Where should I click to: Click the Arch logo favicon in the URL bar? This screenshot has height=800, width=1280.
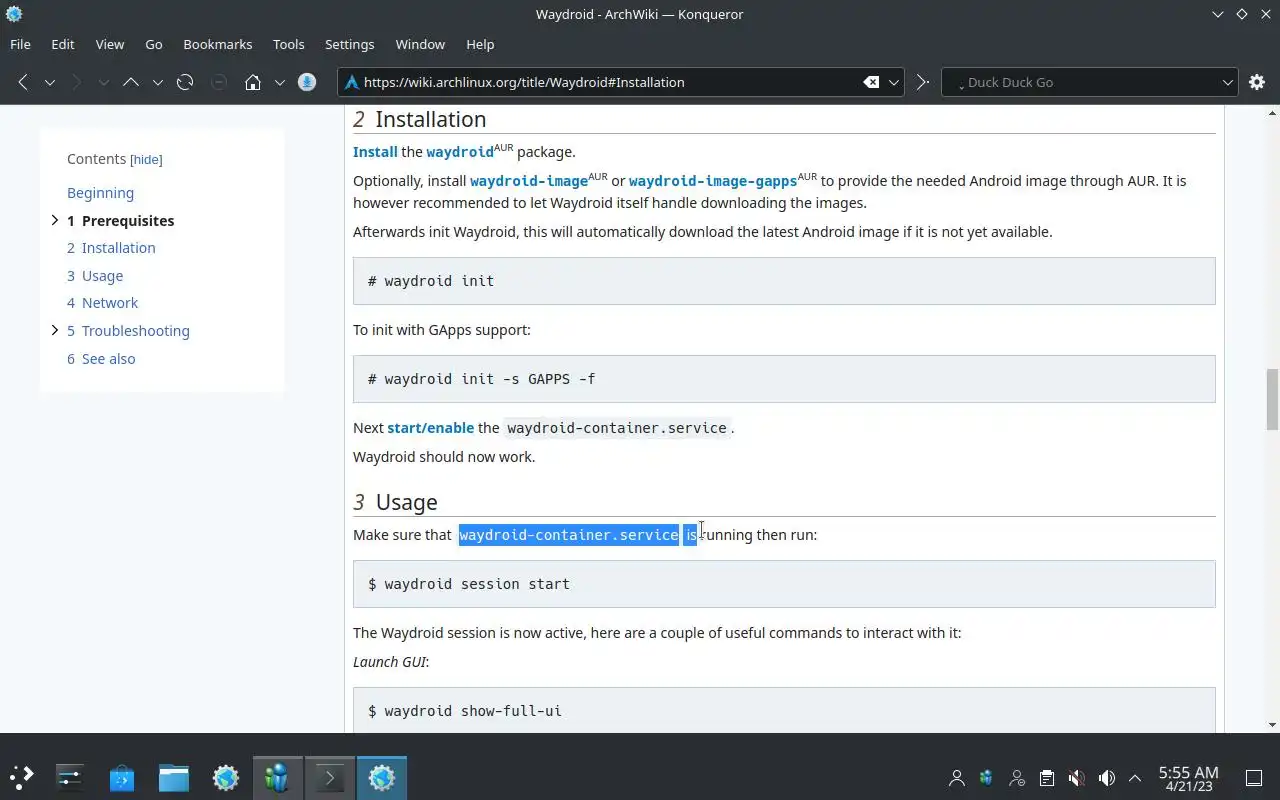(351, 82)
